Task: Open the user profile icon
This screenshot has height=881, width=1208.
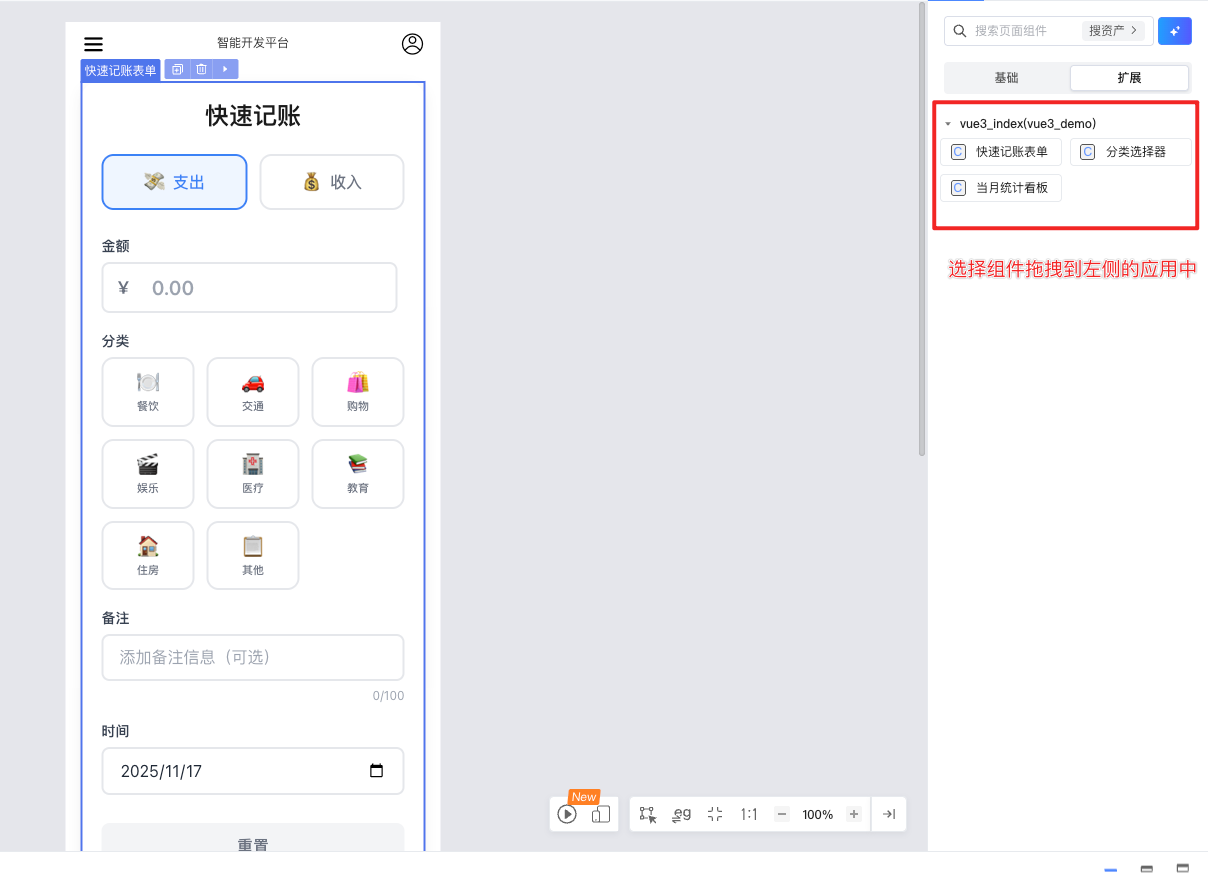Action: [412, 44]
